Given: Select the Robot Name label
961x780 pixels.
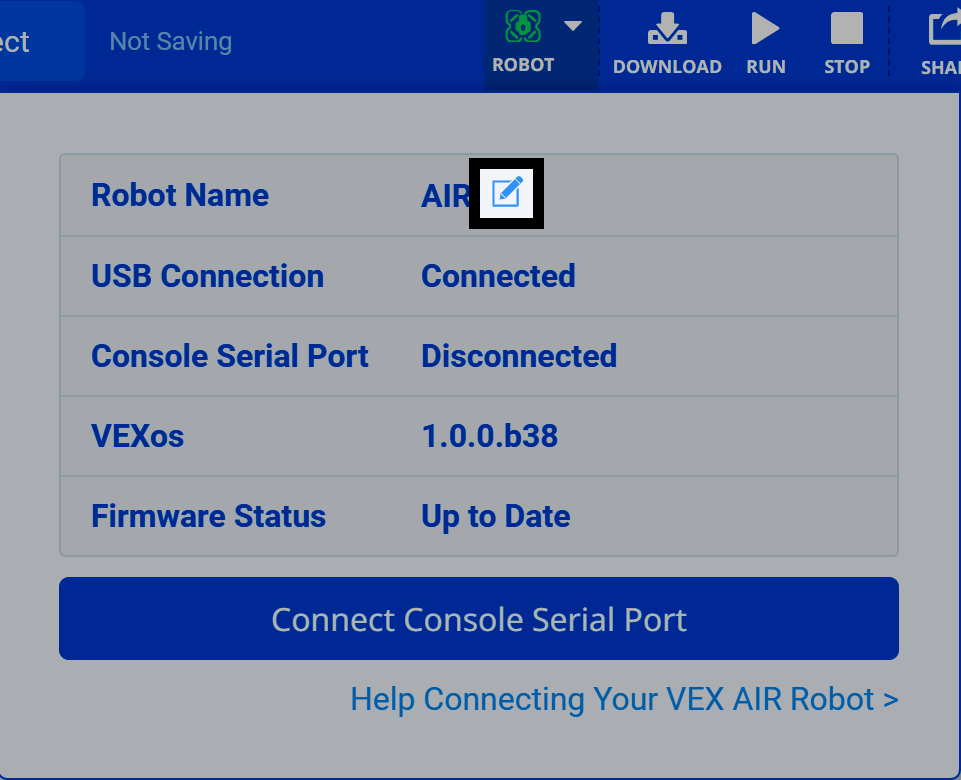Looking at the screenshot, I should pos(180,195).
